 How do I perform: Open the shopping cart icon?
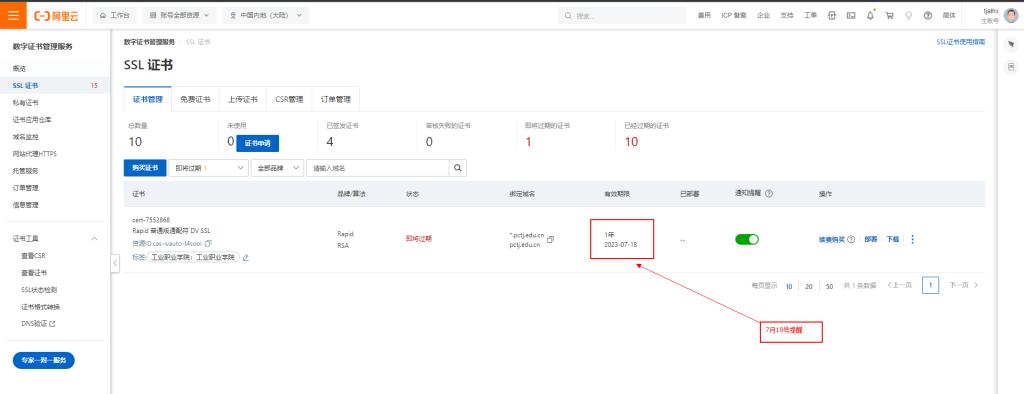pos(889,15)
